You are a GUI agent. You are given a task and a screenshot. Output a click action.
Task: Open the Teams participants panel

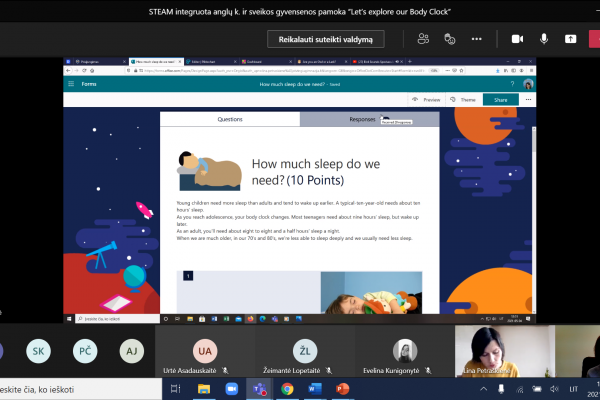(x=423, y=39)
